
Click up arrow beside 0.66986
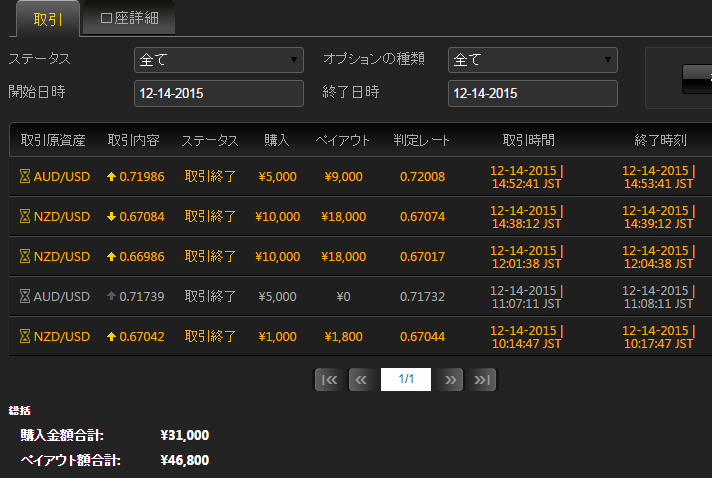pyautogui.click(x=111, y=256)
